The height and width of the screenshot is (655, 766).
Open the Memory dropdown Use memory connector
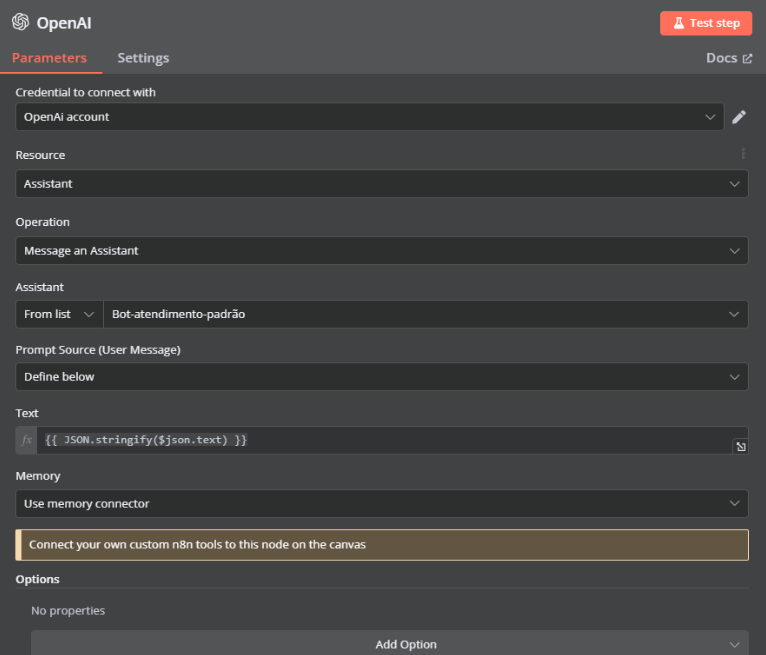tap(382, 504)
